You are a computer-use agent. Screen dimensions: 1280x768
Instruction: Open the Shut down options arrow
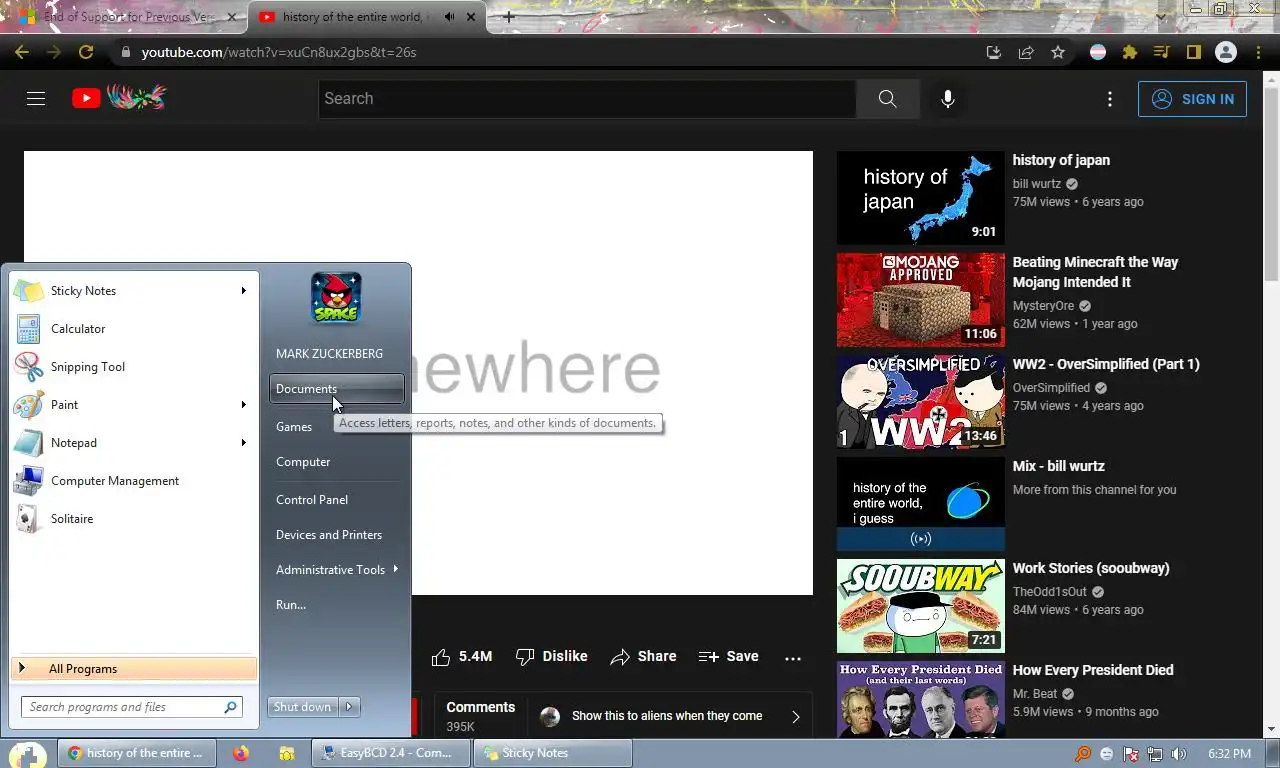[x=349, y=707]
